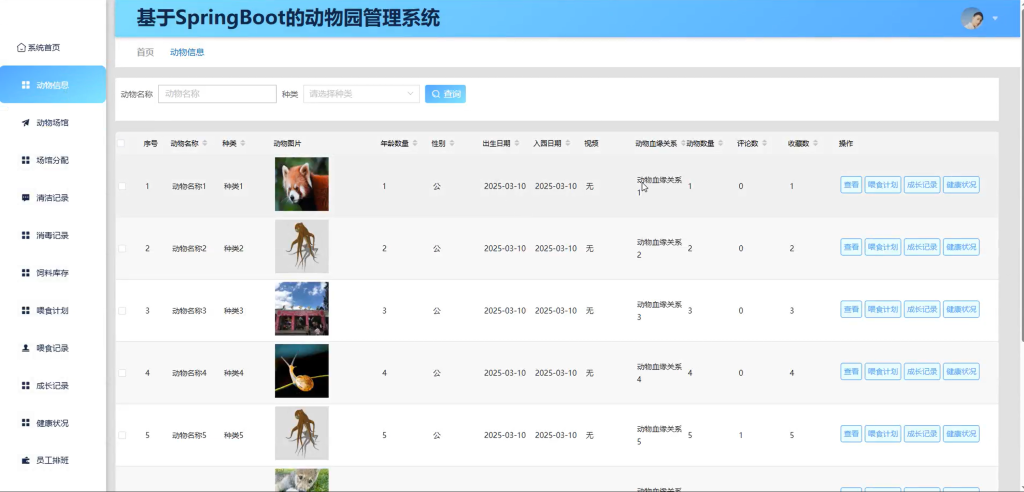Screen dimensions: 1024x492
Task: Click the user avatar at top right
Action: tap(972, 18)
